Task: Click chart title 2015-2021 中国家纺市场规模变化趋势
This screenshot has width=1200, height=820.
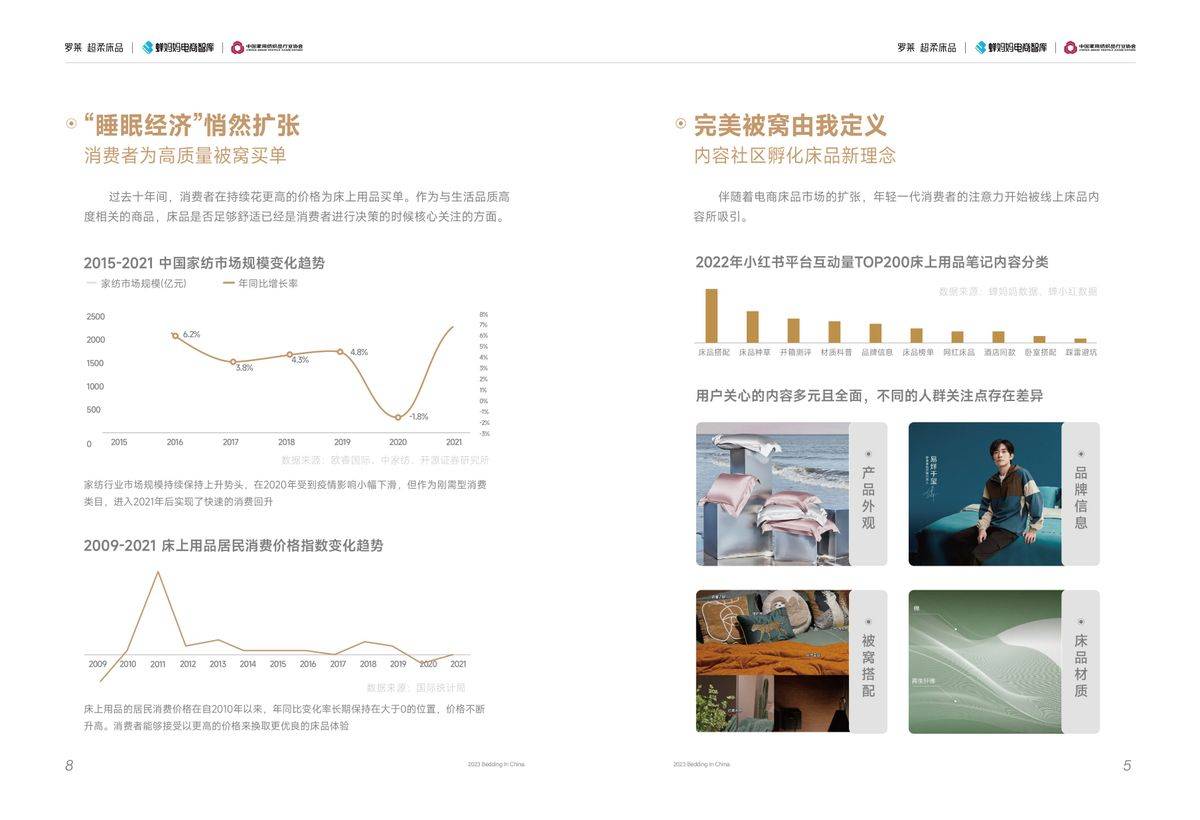Action: tap(204, 263)
